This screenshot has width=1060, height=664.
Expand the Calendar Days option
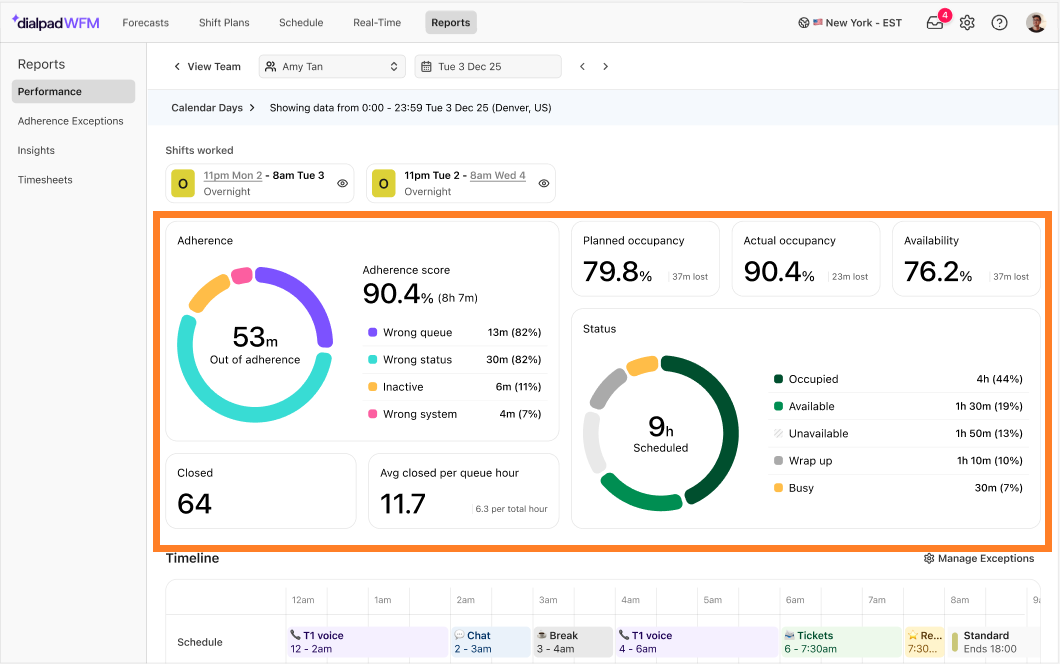(x=213, y=108)
